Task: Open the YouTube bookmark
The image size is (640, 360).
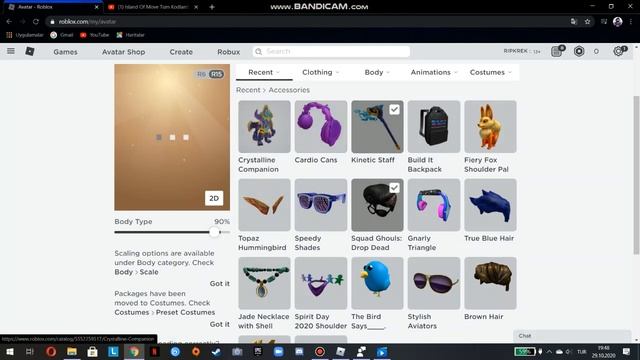Action: tap(95, 35)
